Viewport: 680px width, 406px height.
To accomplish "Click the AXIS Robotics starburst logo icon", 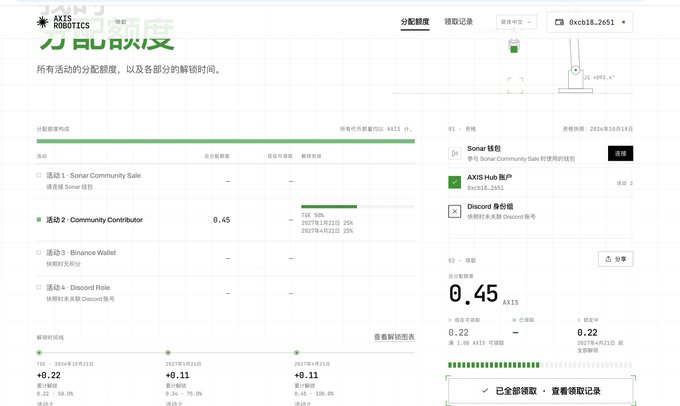I will pyautogui.click(x=42, y=22).
